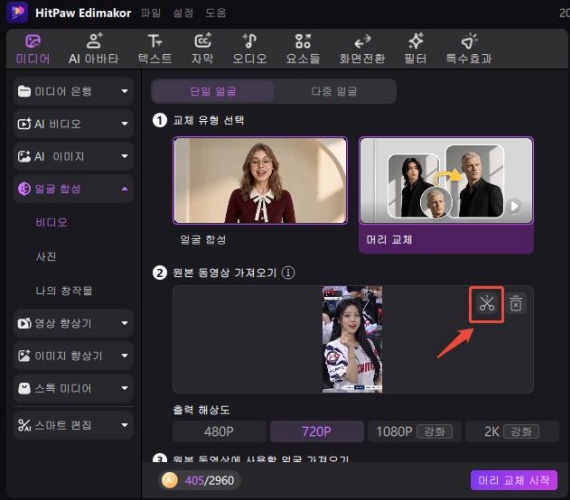Delete imported video with trash icon

pos(515,304)
